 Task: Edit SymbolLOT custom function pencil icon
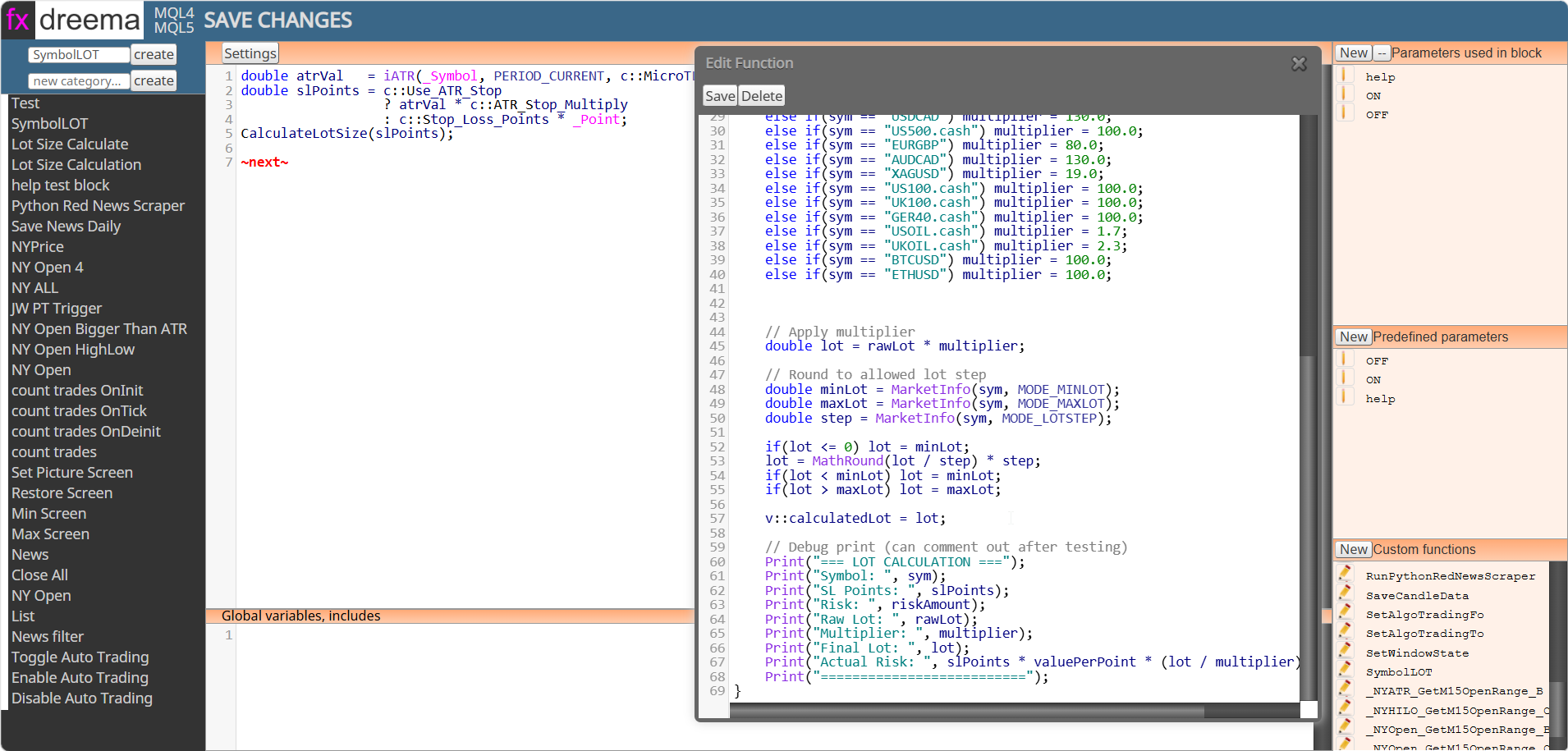point(1346,671)
